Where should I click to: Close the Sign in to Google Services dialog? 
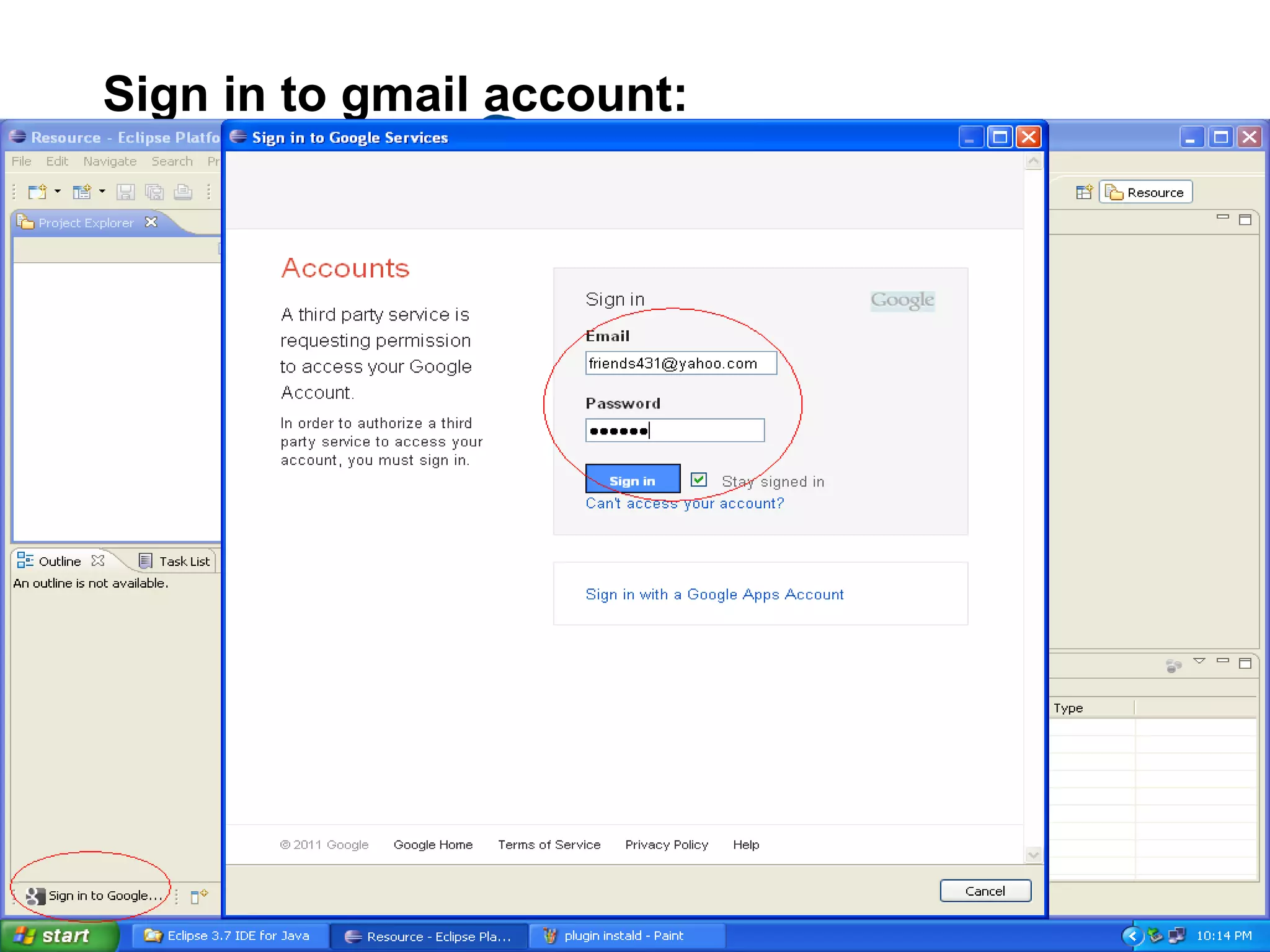1029,137
